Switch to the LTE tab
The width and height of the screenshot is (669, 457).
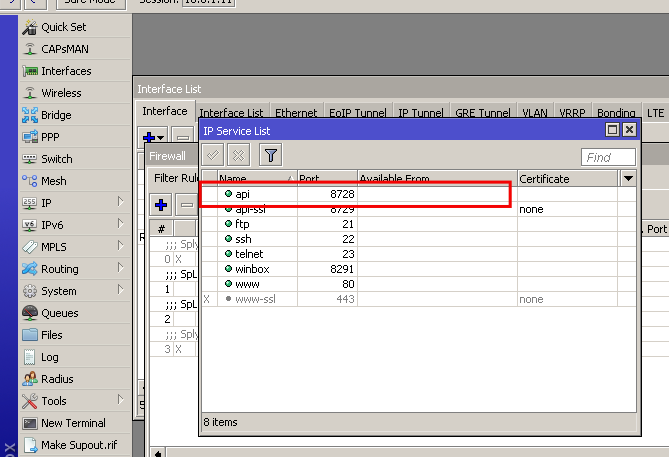click(655, 113)
